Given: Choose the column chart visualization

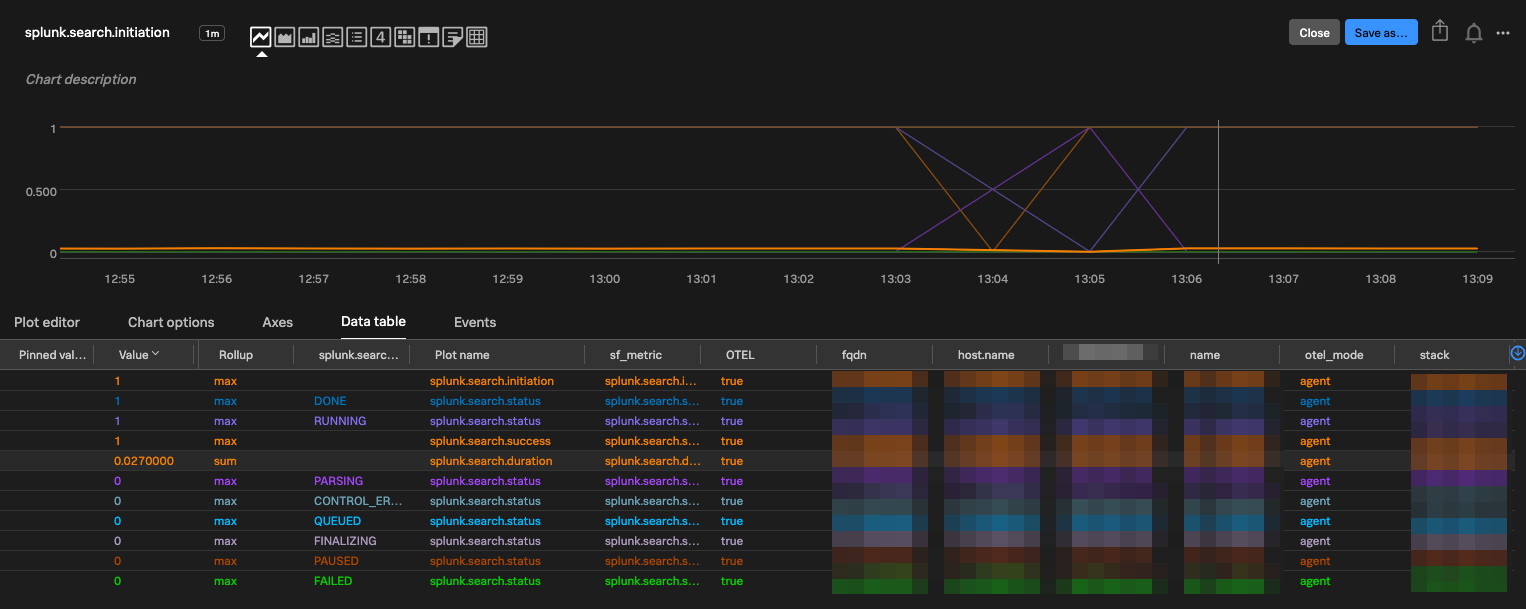Looking at the screenshot, I should click(x=309, y=37).
